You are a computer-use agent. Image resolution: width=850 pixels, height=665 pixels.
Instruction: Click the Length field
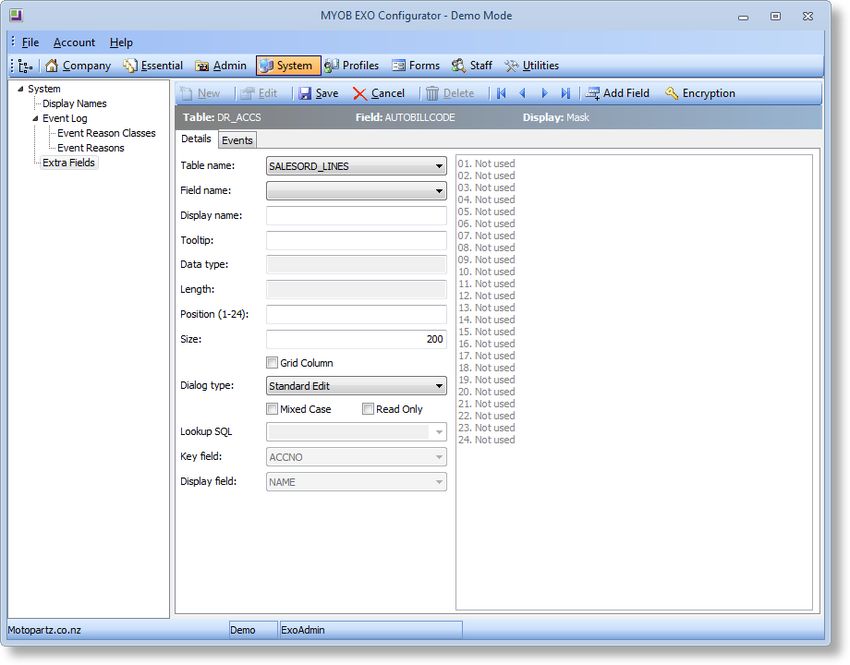356,290
